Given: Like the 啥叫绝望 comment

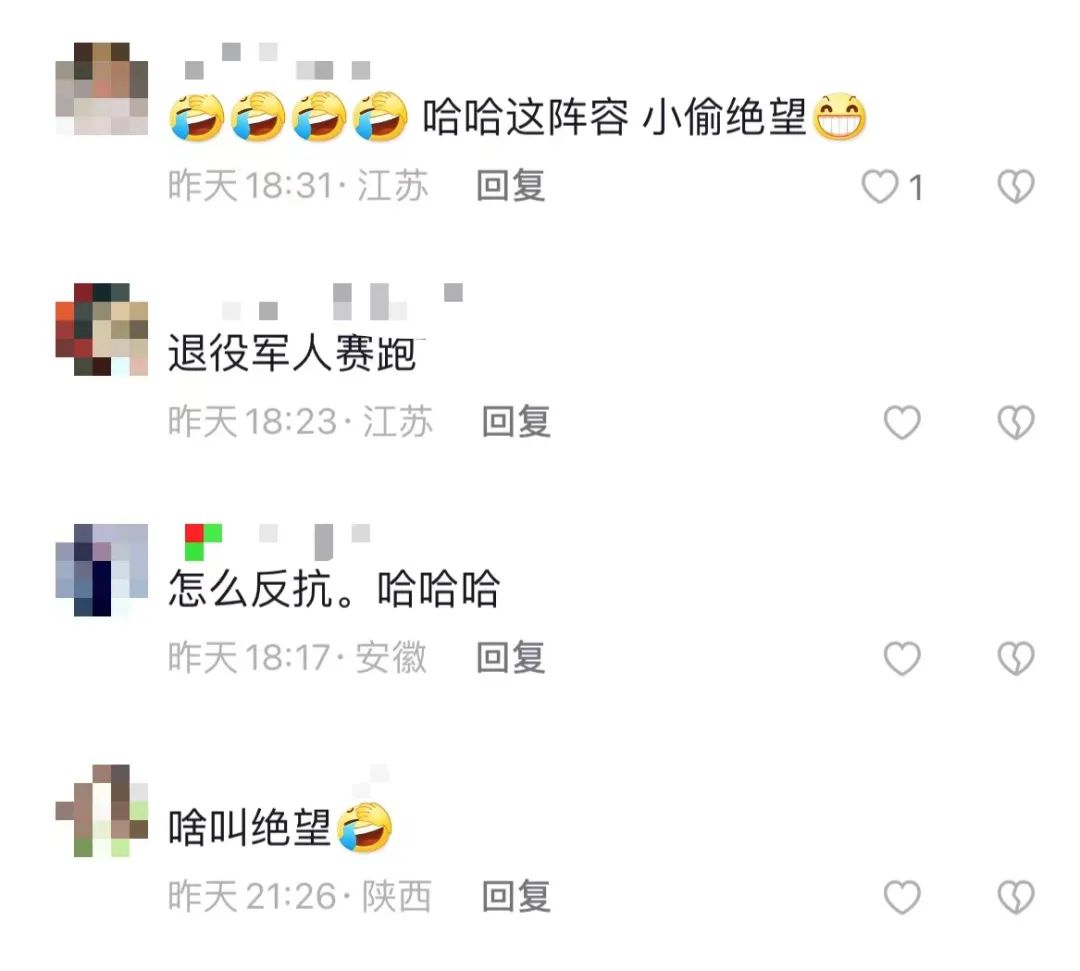Looking at the screenshot, I should click(902, 897).
